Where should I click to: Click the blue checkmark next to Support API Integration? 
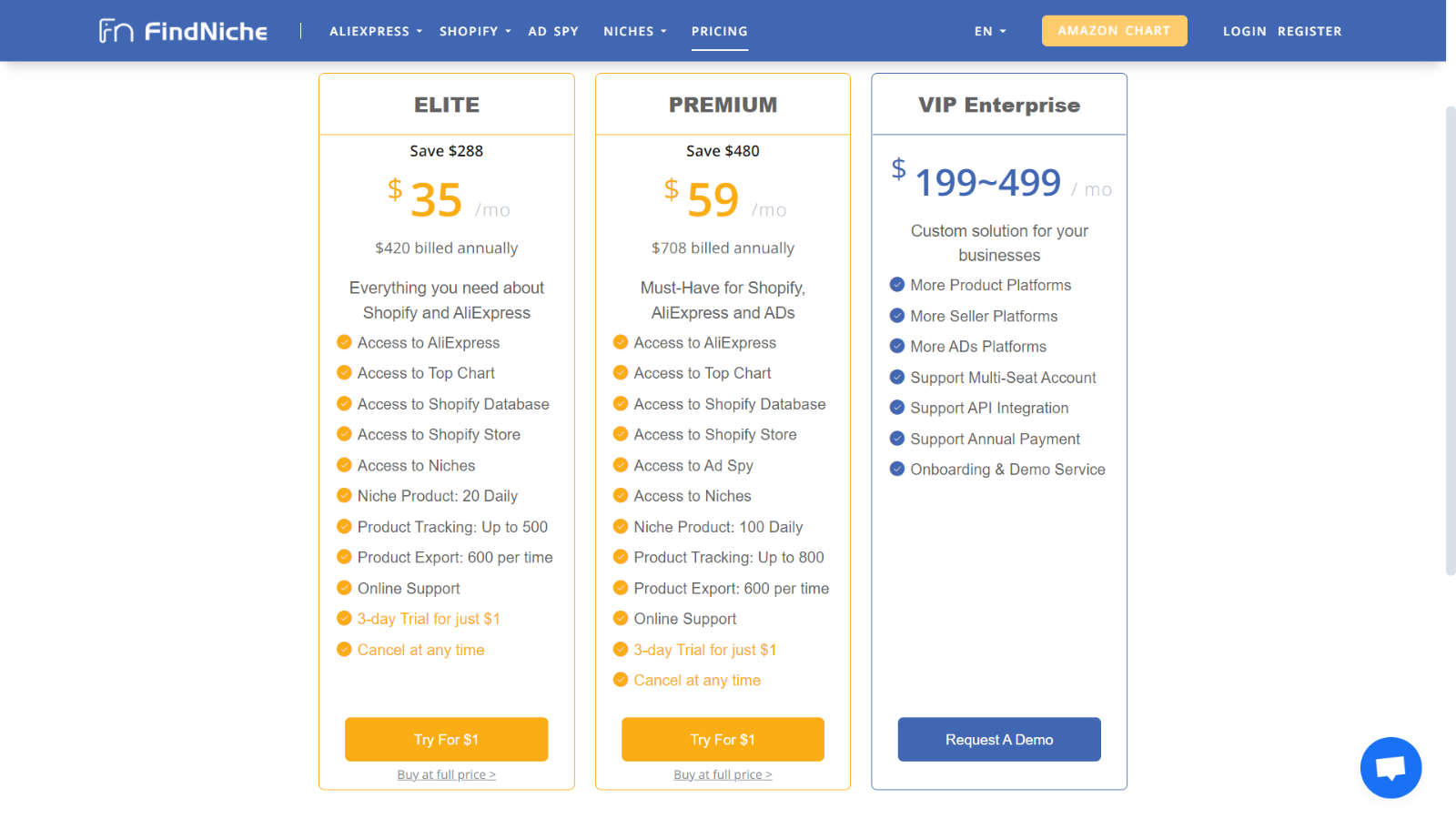(897, 408)
